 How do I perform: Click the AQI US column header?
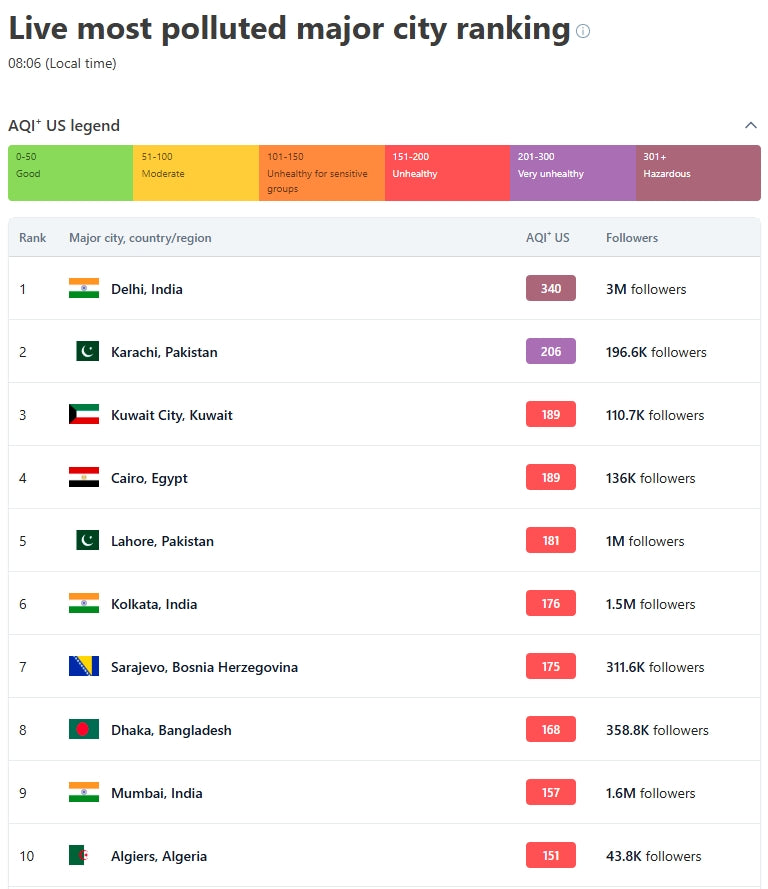[547, 238]
